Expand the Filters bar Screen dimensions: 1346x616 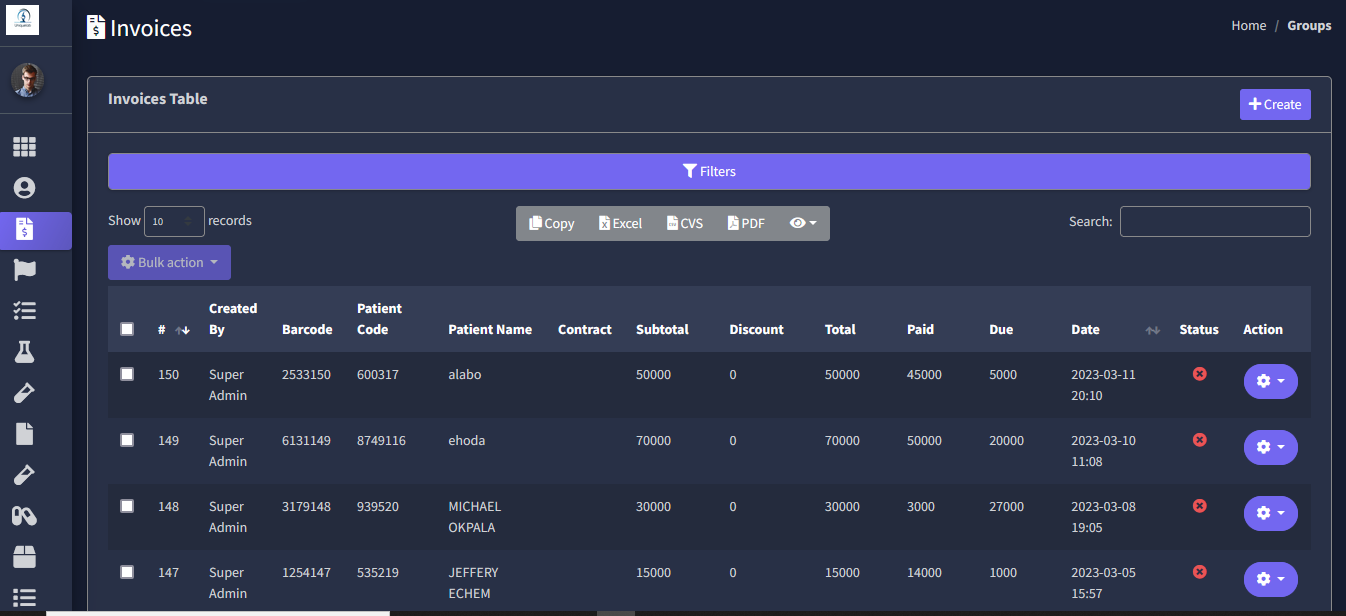pyautogui.click(x=709, y=171)
